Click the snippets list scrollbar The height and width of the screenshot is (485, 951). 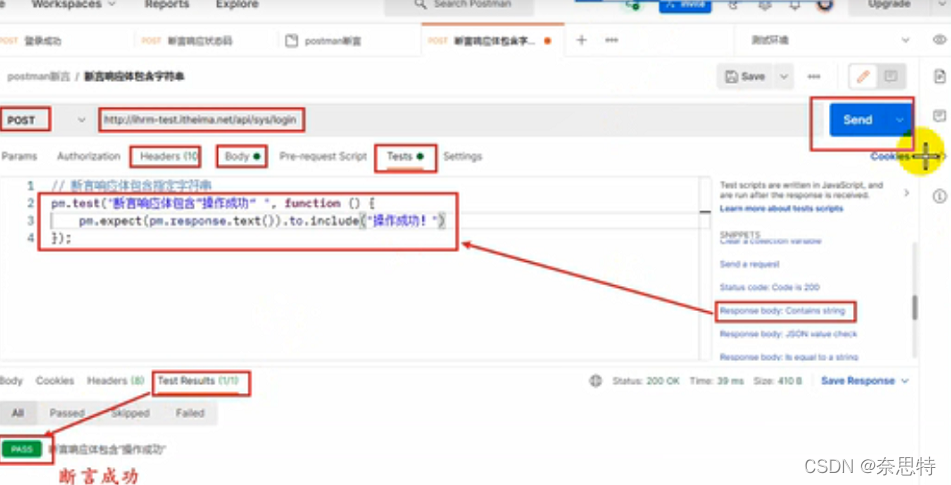point(914,307)
